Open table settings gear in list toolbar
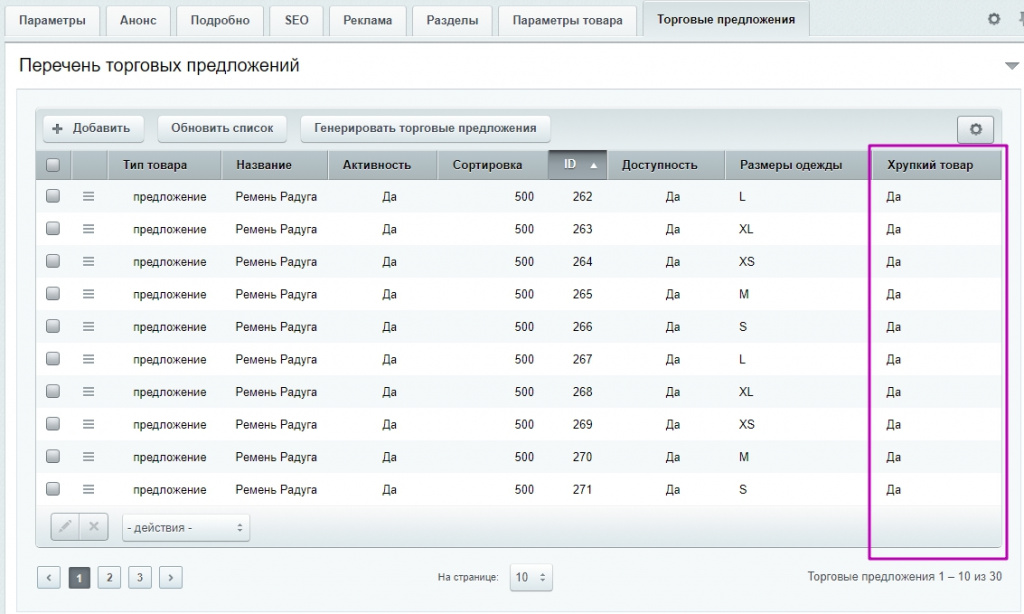The image size is (1024, 614). [975, 129]
